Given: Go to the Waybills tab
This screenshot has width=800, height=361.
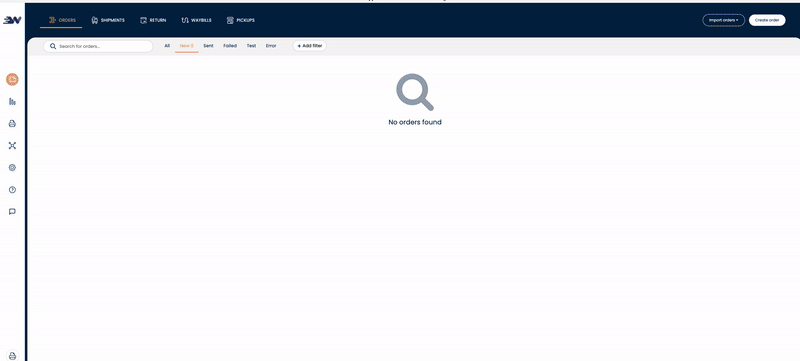Looking at the screenshot, I should click(x=196, y=20).
